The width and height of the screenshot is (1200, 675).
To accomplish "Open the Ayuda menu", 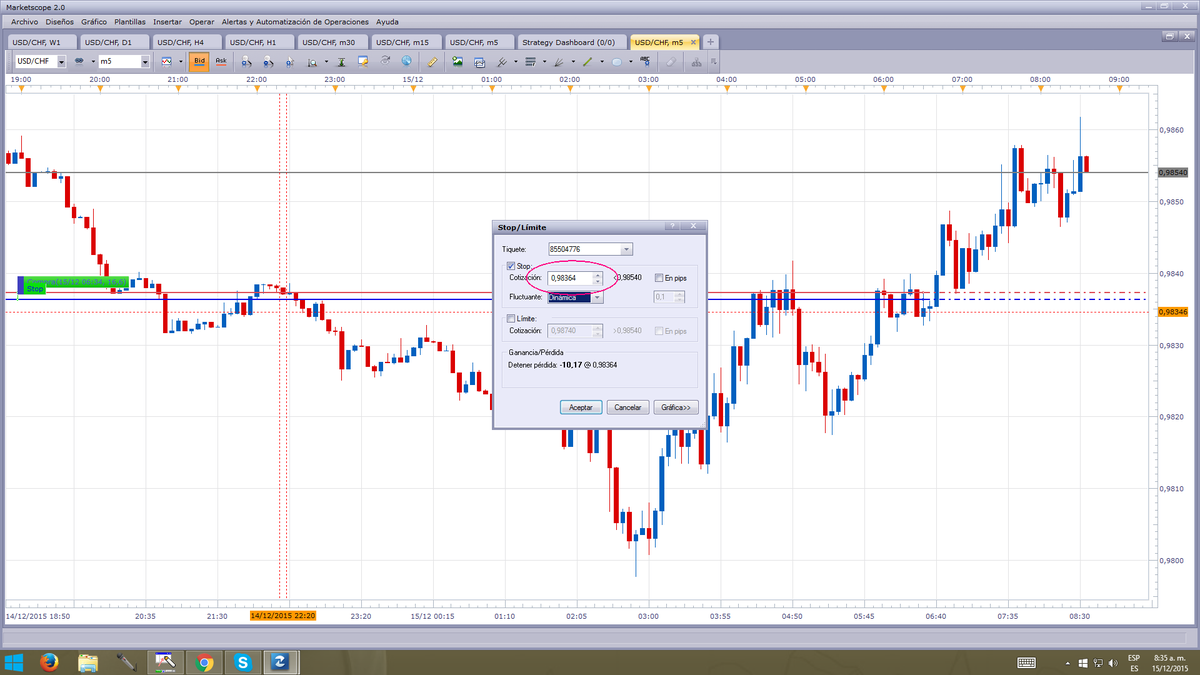I will 387,21.
